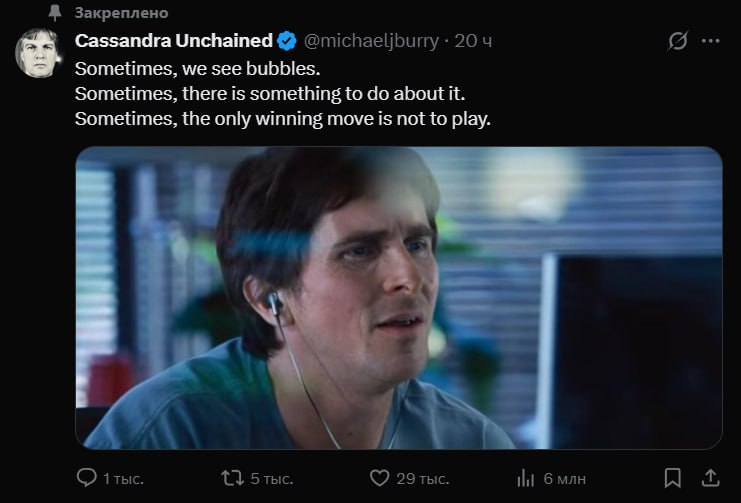Screen dimensions: 741x503
Task: Open the attached movie still image
Action: (398, 297)
